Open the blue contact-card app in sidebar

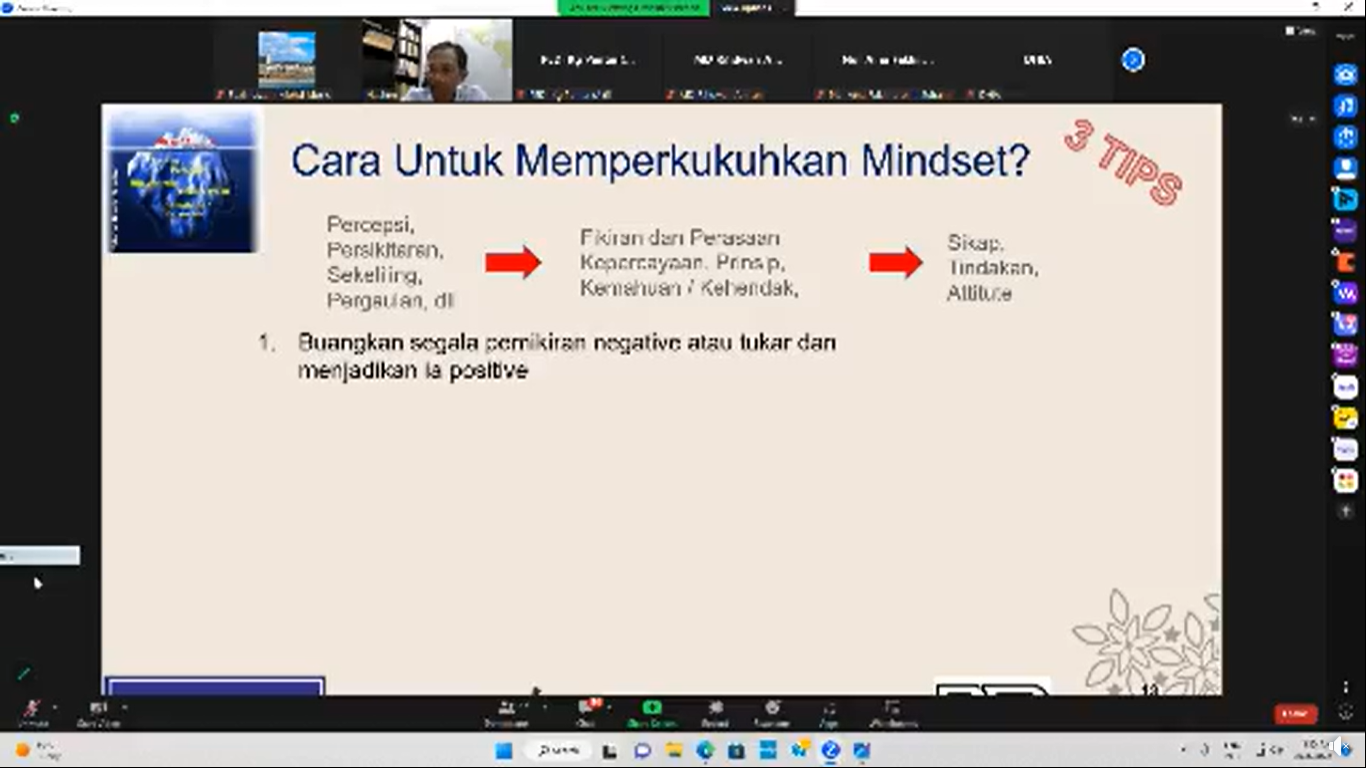1346,168
